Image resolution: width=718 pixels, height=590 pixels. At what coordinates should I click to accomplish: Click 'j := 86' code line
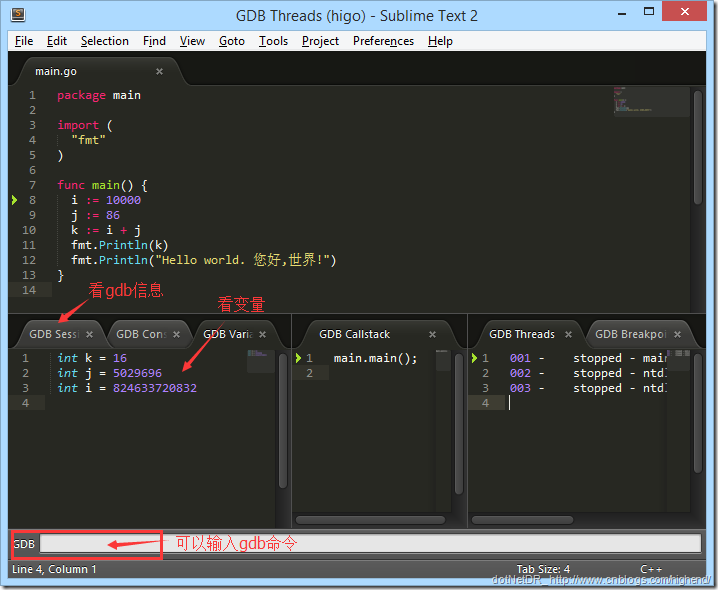click(96, 215)
